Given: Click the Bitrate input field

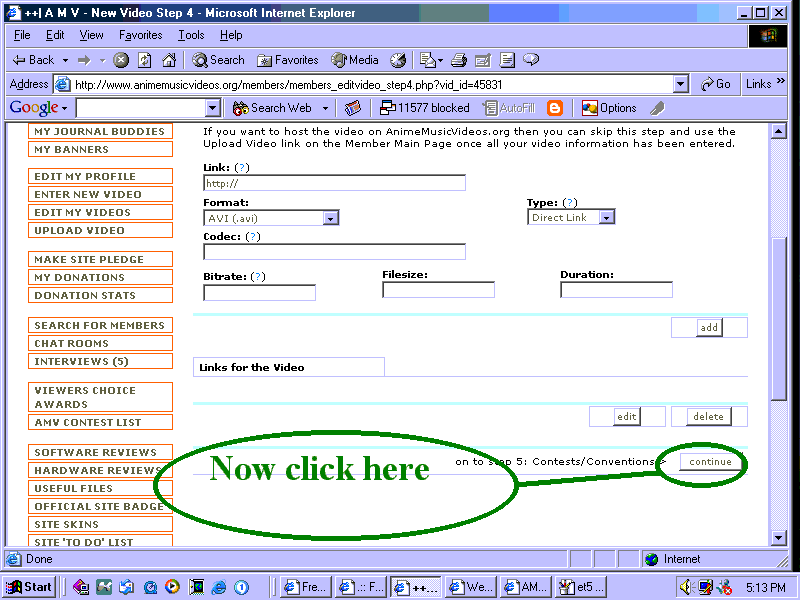Looking at the screenshot, I should tap(259, 292).
